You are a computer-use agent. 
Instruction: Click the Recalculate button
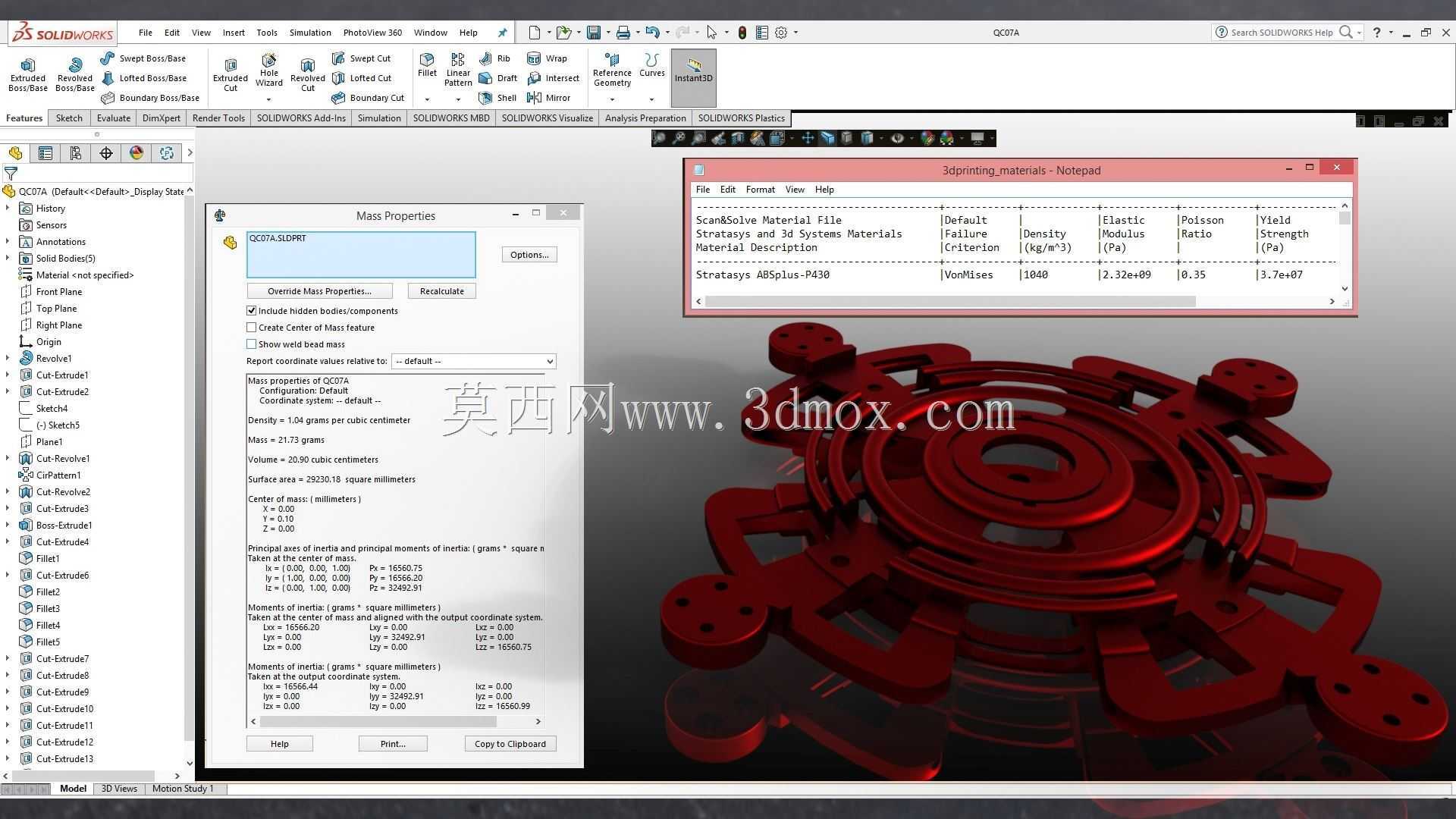pyautogui.click(x=441, y=291)
